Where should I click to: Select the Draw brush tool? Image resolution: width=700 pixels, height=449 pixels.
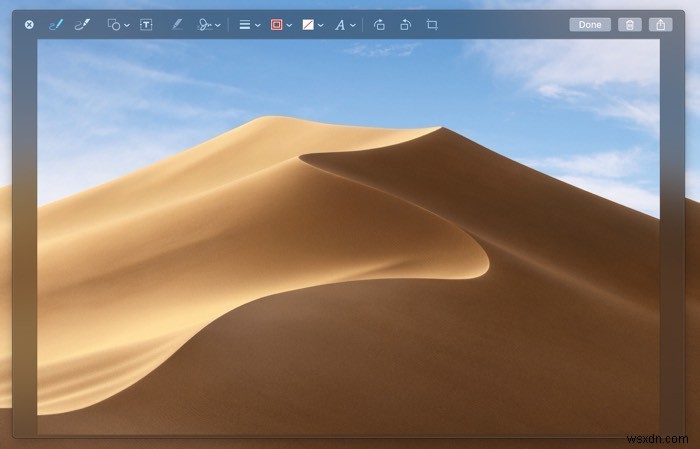click(82, 25)
